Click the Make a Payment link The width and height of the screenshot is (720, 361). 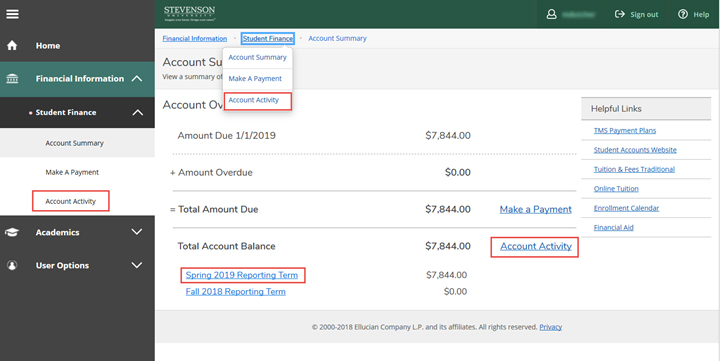(x=535, y=209)
